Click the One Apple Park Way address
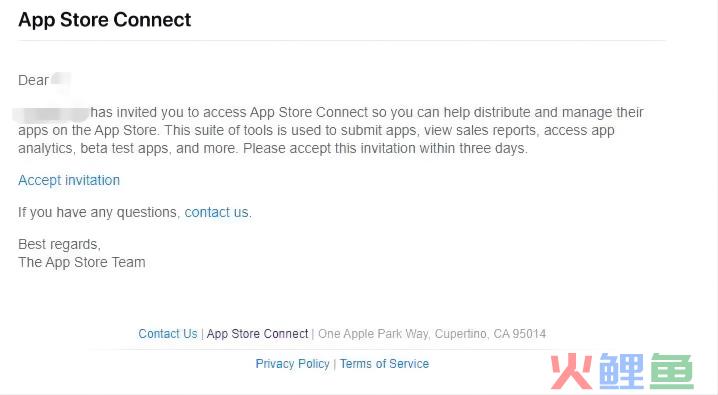This screenshot has height=395, width=718. (432, 334)
